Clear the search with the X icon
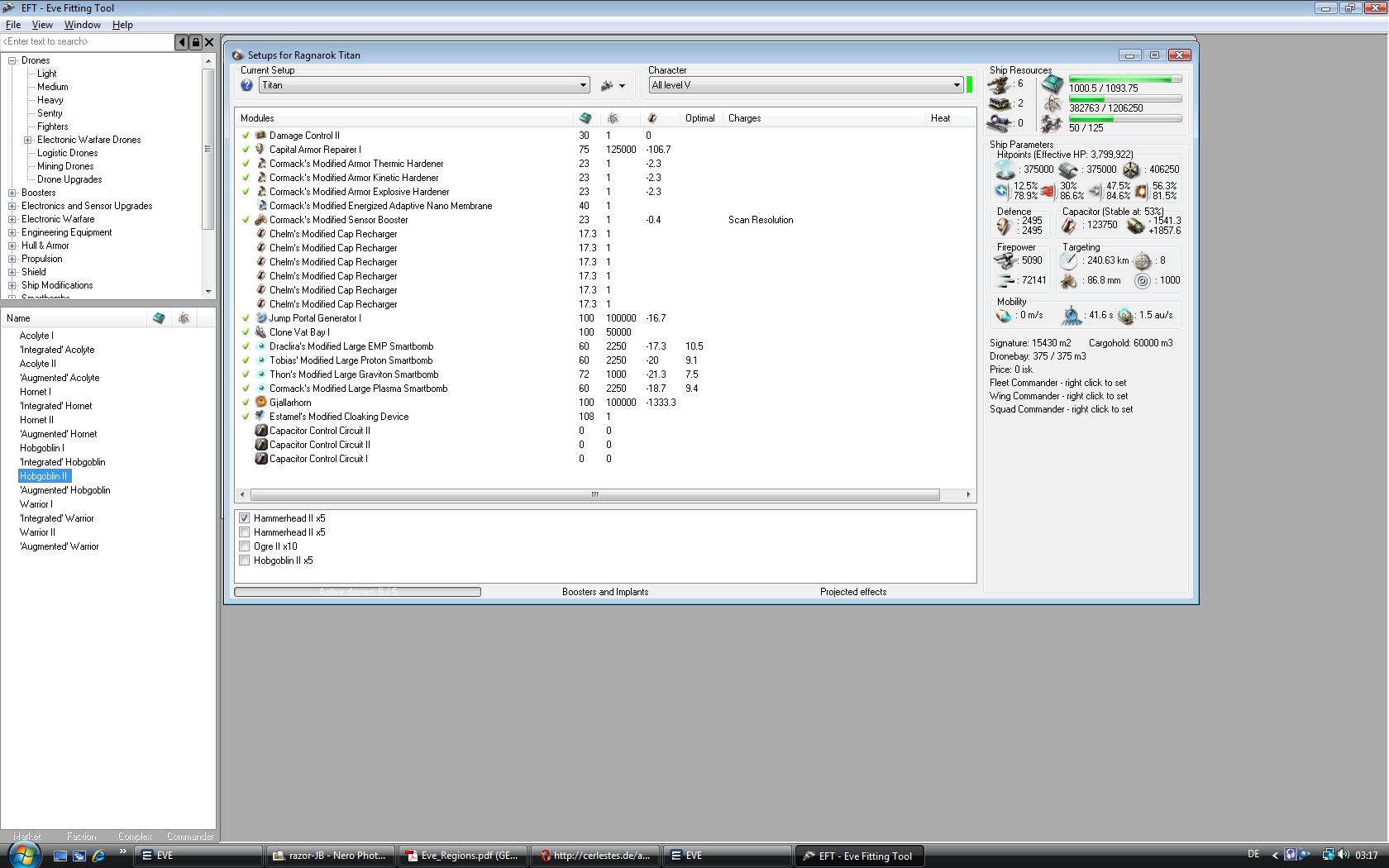The height and width of the screenshot is (868, 1389). [209, 42]
